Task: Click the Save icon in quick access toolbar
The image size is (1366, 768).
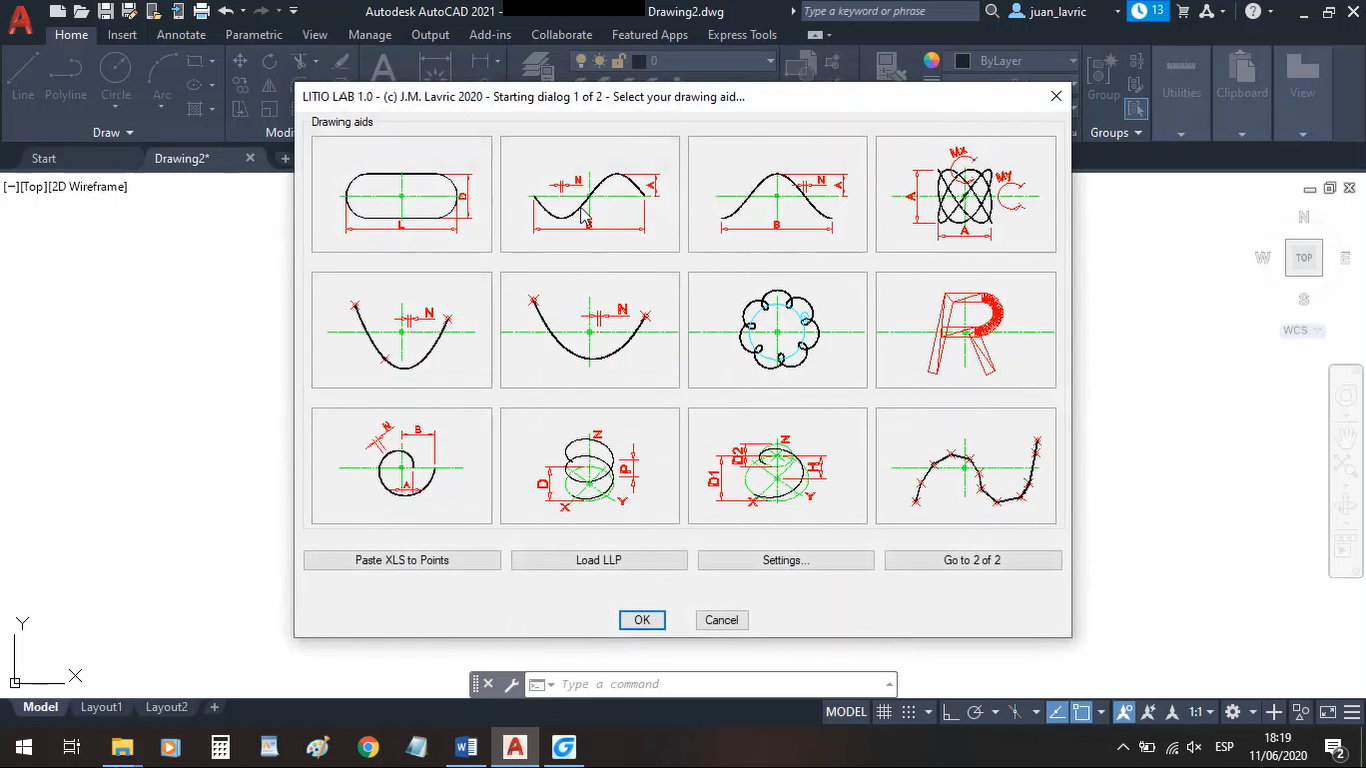Action: (x=105, y=11)
